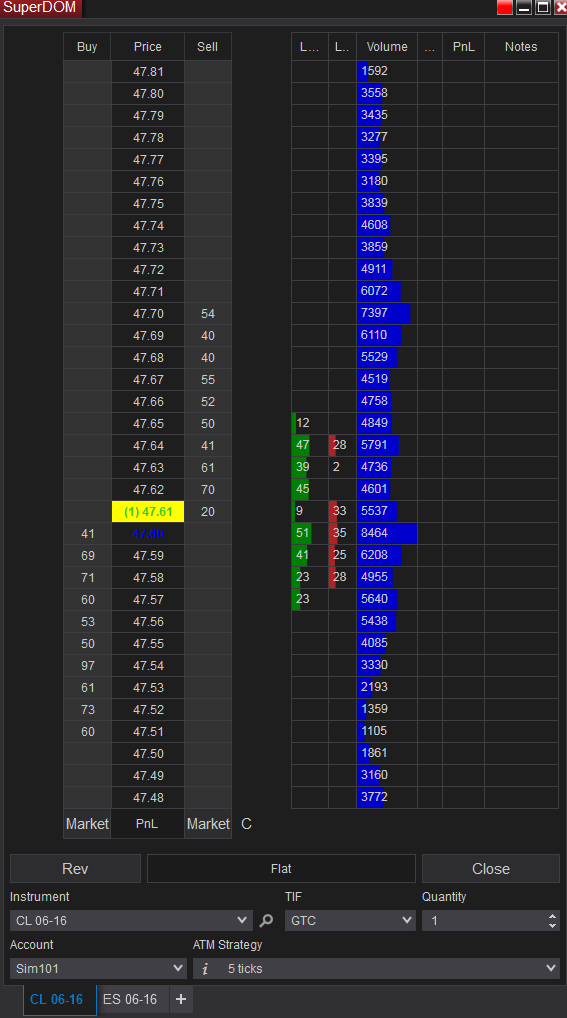Click the ATM Strategy info icon
The image size is (567, 1018).
coord(205,969)
